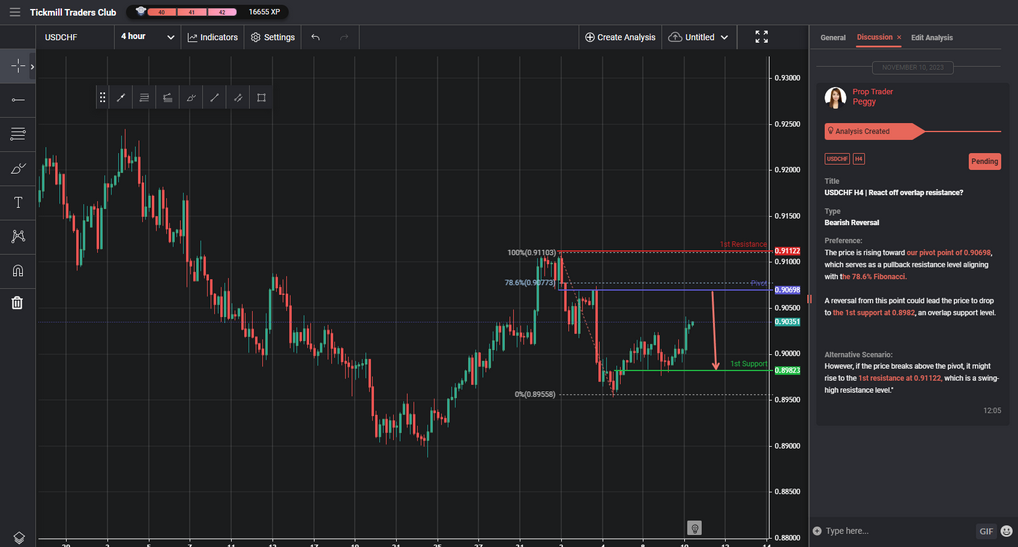The height and width of the screenshot is (547, 1018).
Task: Select the XABCD pattern tool
Action: 18,237
